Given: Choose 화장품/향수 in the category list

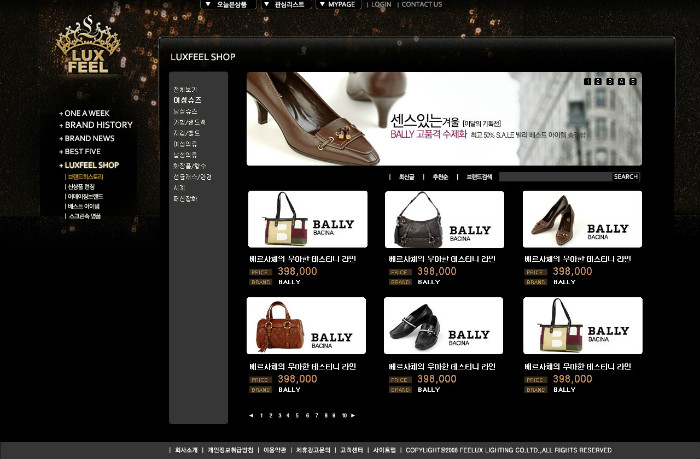Looking at the screenshot, I should tap(190, 166).
